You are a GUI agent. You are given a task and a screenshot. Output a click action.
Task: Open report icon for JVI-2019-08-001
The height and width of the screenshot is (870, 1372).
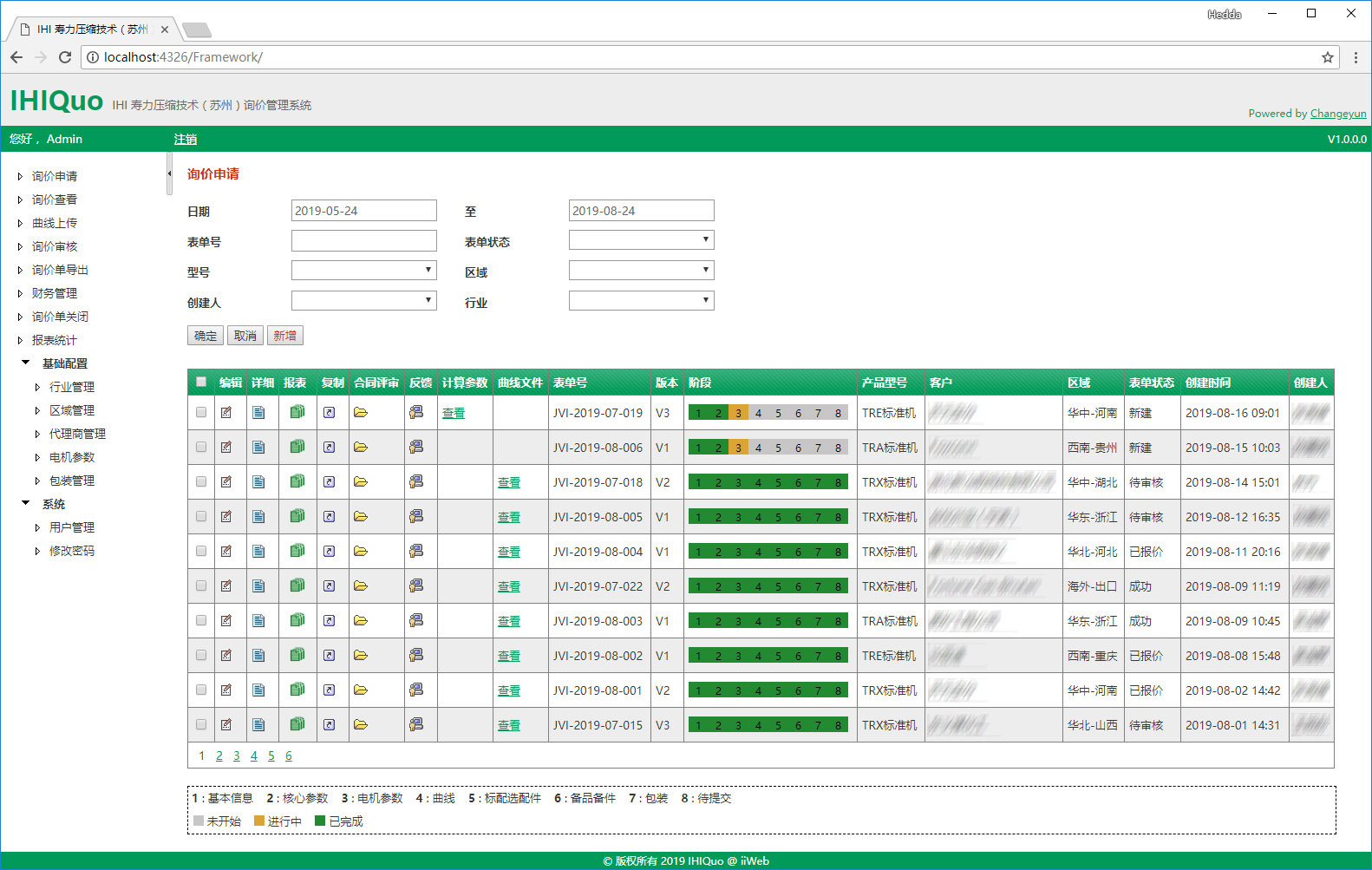pos(297,690)
